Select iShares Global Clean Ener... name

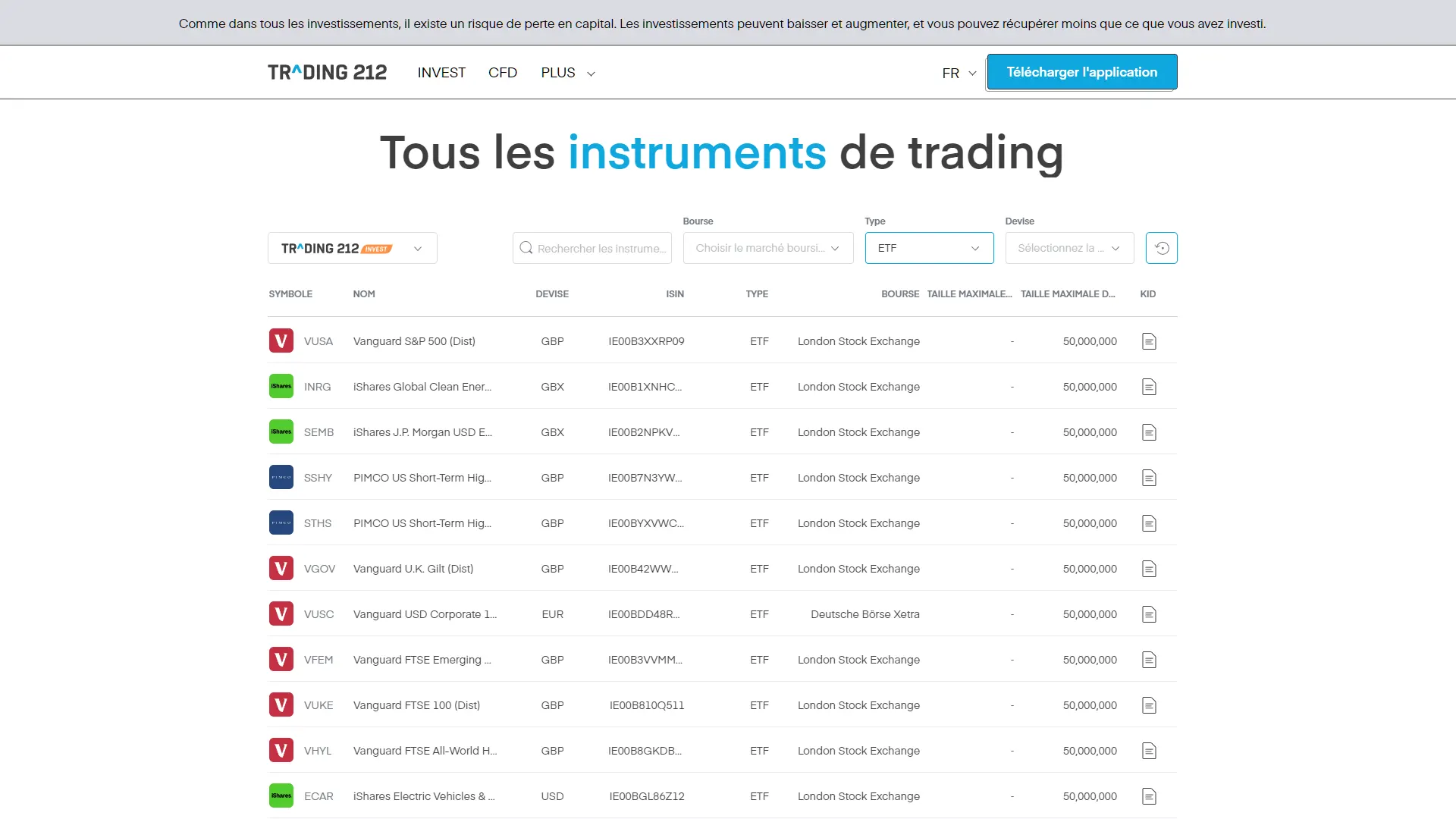coord(422,387)
